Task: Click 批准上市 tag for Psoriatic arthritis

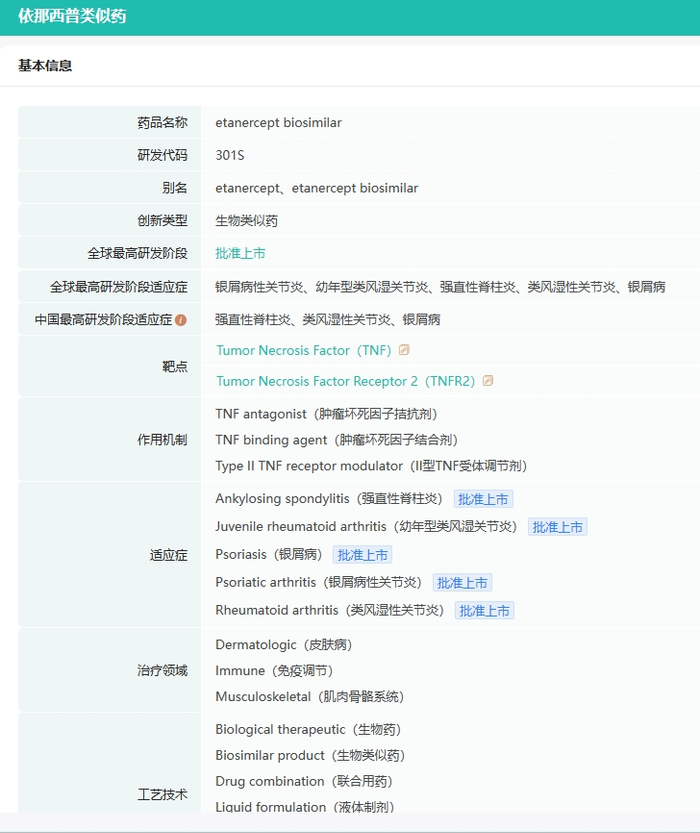Action: coord(462,583)
